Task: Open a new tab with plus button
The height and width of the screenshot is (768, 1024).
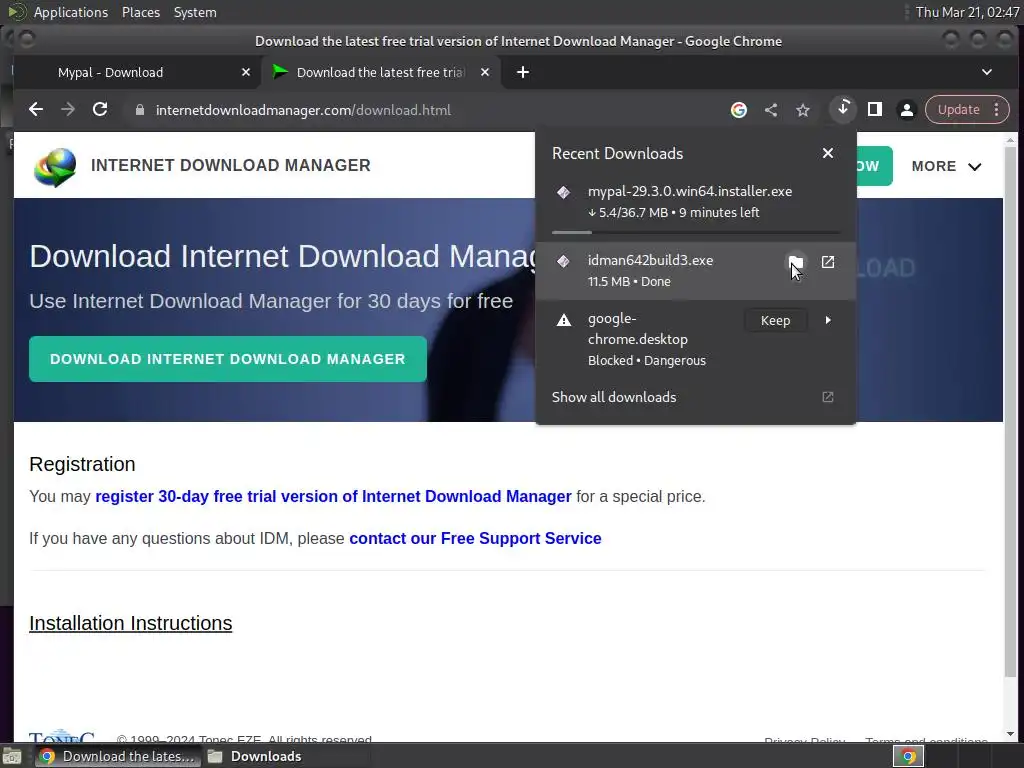Action: coord(522,72)
